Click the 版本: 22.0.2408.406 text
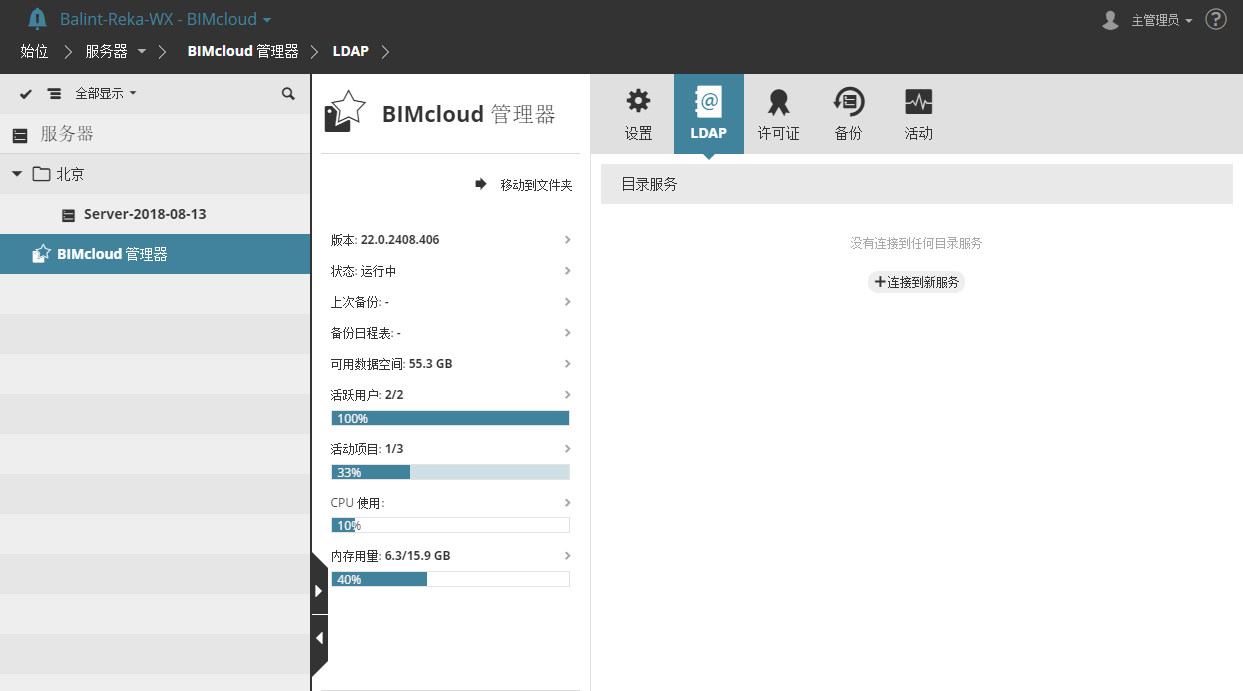The height and width of the screenshot is (691, 1243). point(385,240)
